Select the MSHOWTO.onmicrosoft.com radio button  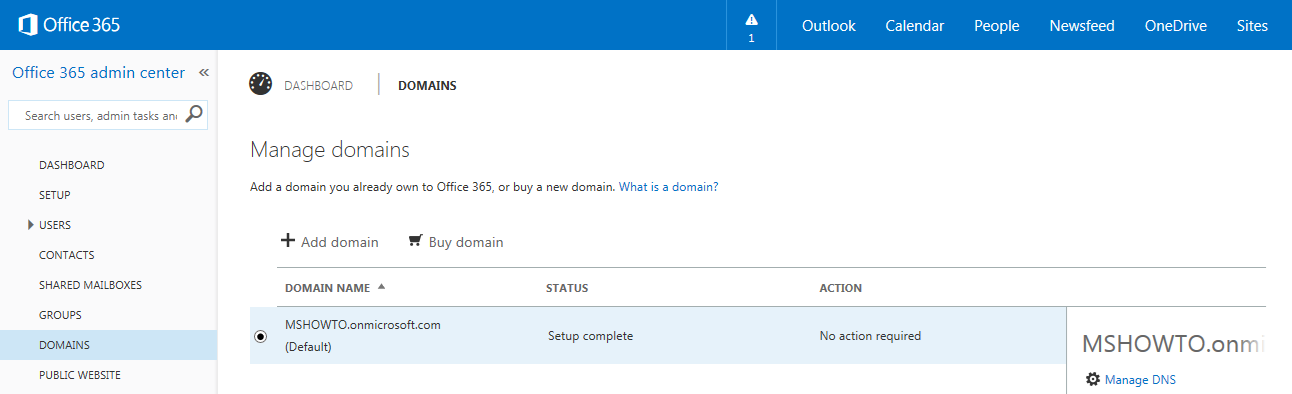click(261, 336)
